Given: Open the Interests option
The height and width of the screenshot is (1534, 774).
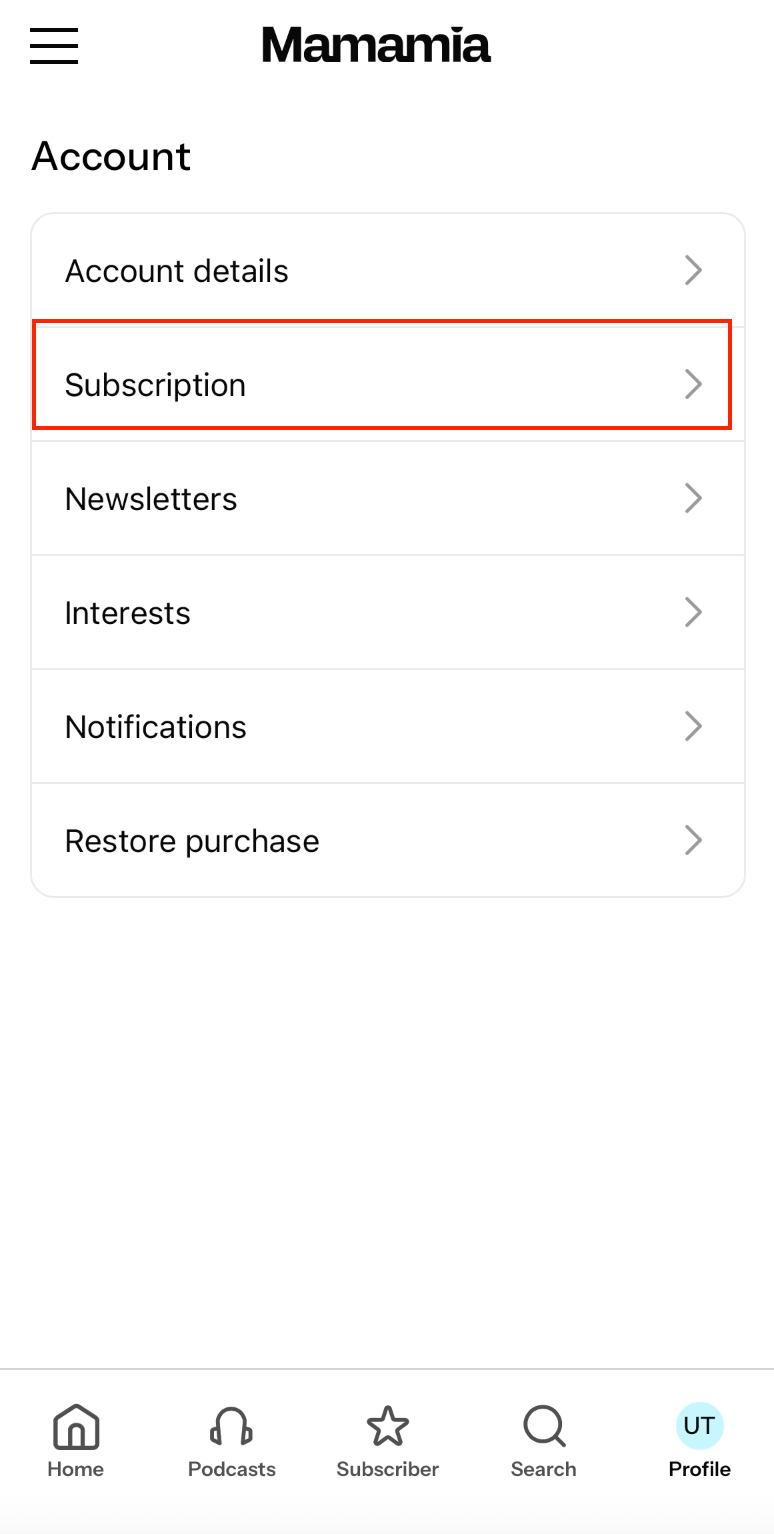Looking at the screenshot, I should pyautogui.click(x=128, y=613).
